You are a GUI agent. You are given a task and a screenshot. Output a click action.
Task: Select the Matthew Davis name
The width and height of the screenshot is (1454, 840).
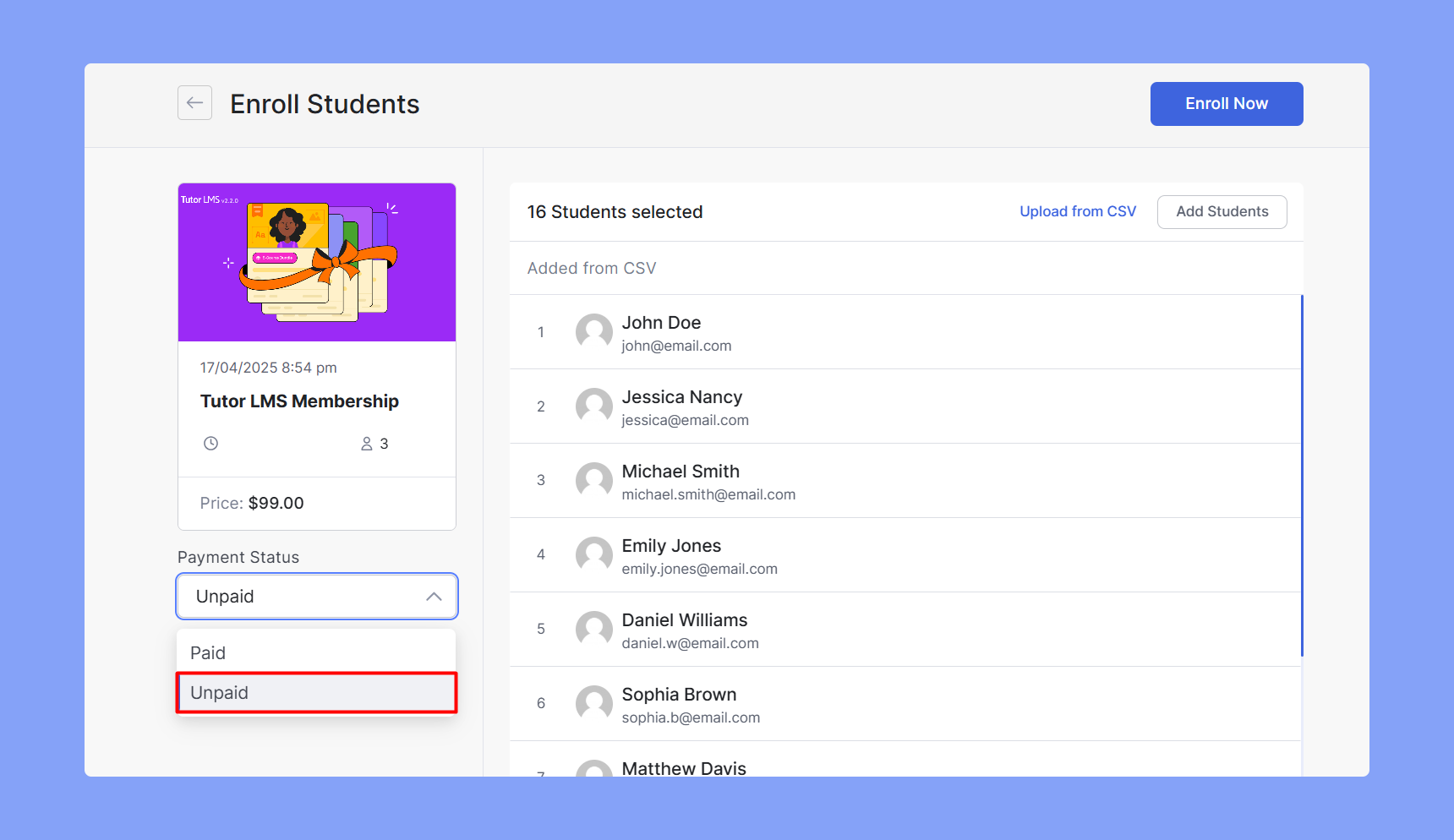click(x=684, y=768)
